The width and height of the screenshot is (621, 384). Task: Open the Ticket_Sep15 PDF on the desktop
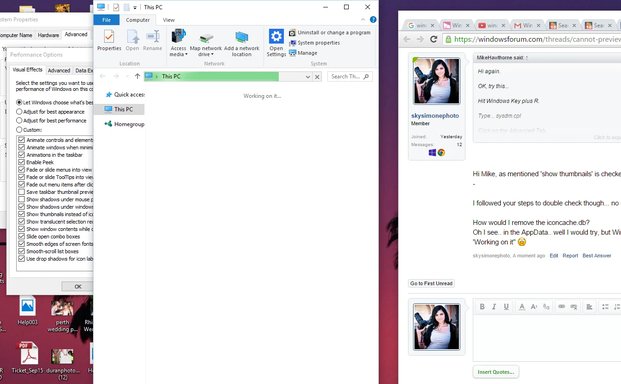tap(27, 357)
